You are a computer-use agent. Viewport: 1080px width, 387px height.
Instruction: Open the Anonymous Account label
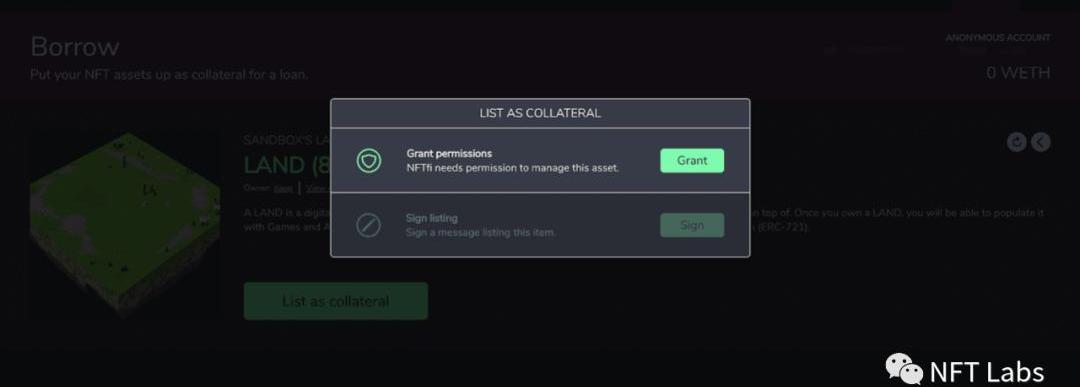[x=997, y=38]
